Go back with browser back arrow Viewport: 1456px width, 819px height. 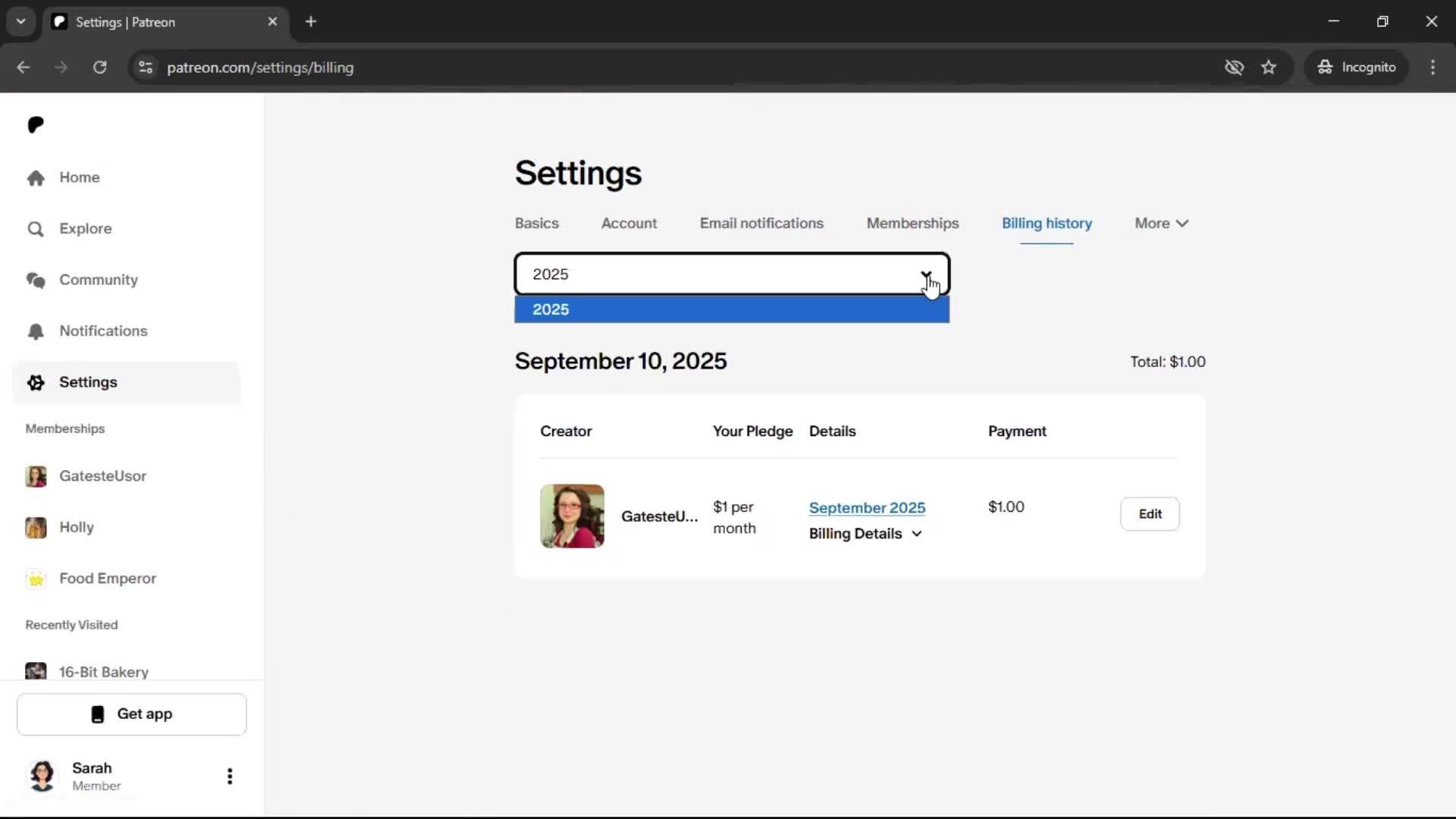[x=24, y=67]
